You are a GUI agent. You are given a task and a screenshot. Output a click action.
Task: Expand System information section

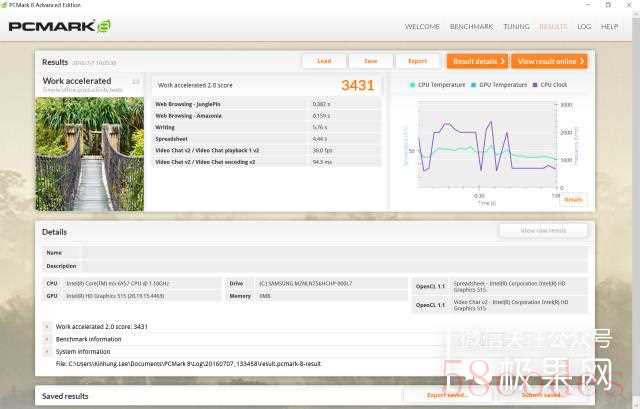point(47,351)
